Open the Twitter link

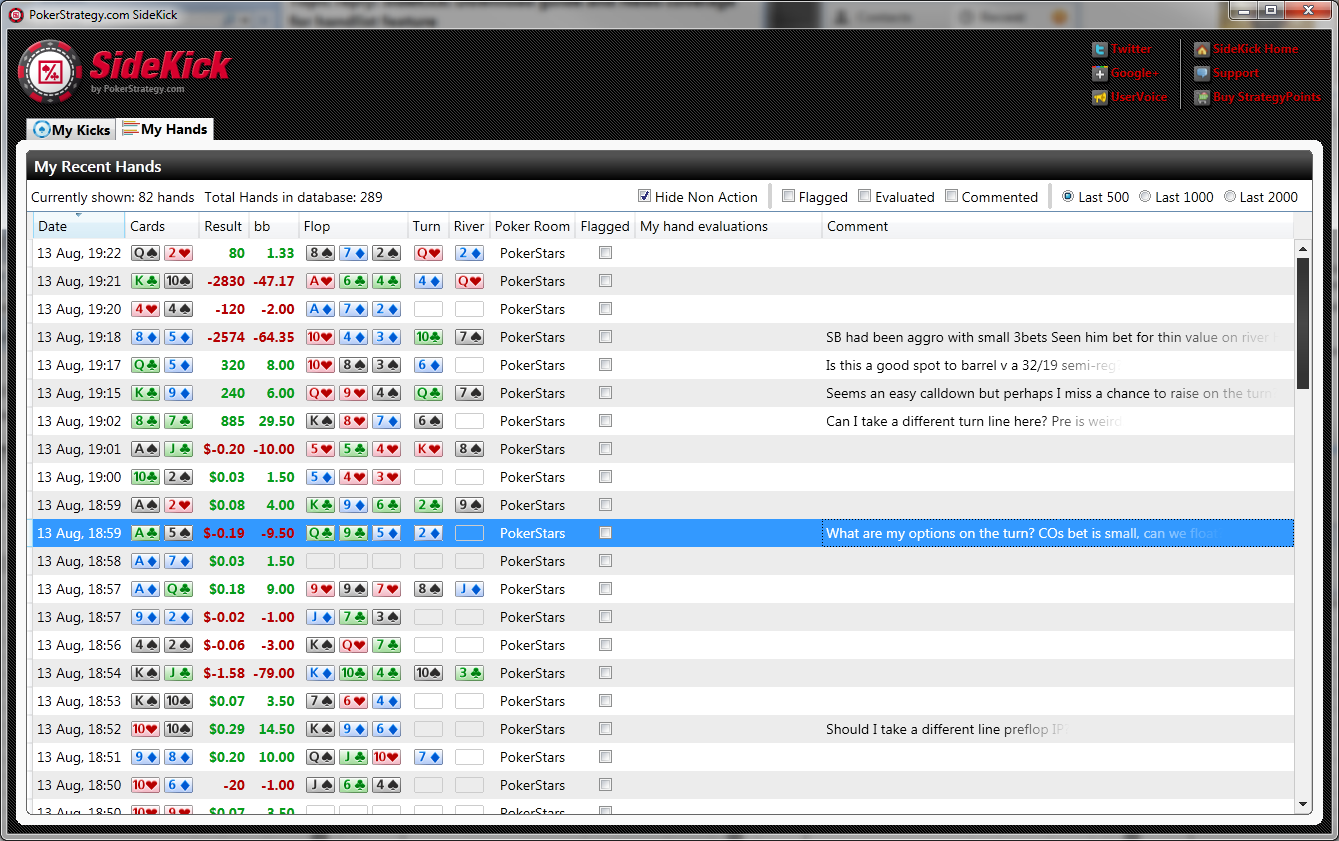coord(1131,49)
